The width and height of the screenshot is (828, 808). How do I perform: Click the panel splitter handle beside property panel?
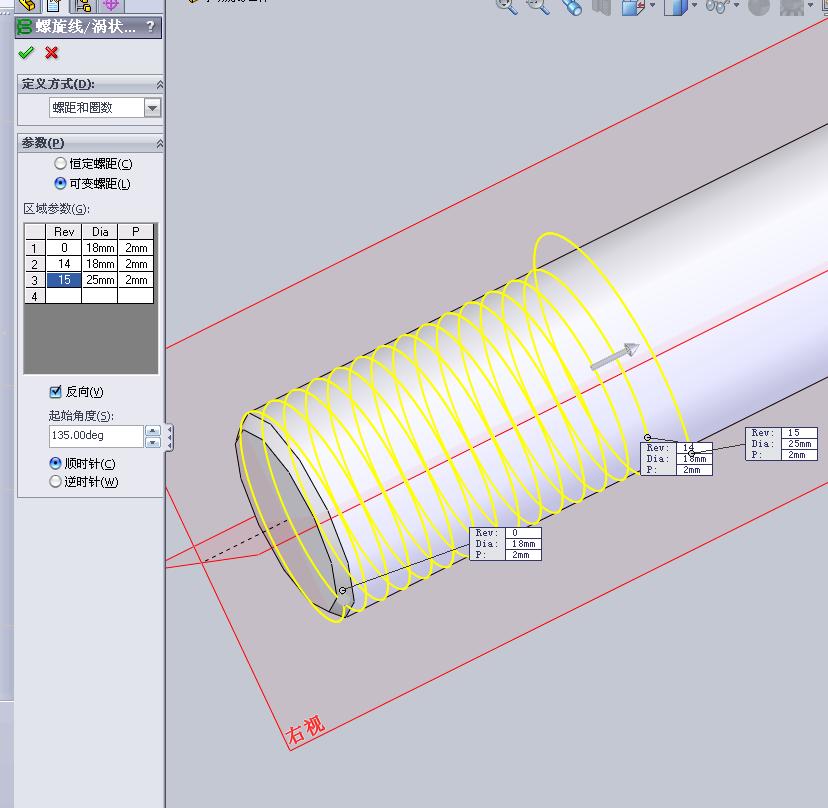click(169, 437)
